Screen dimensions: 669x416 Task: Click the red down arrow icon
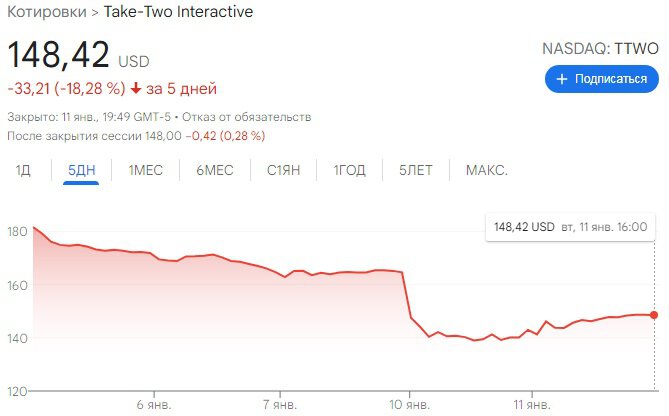tap(136, 88)
